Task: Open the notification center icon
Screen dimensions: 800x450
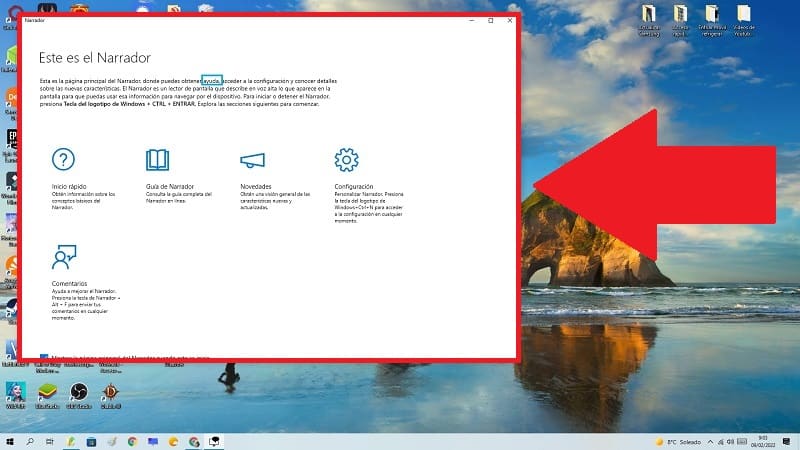Action: coord(786,442)
